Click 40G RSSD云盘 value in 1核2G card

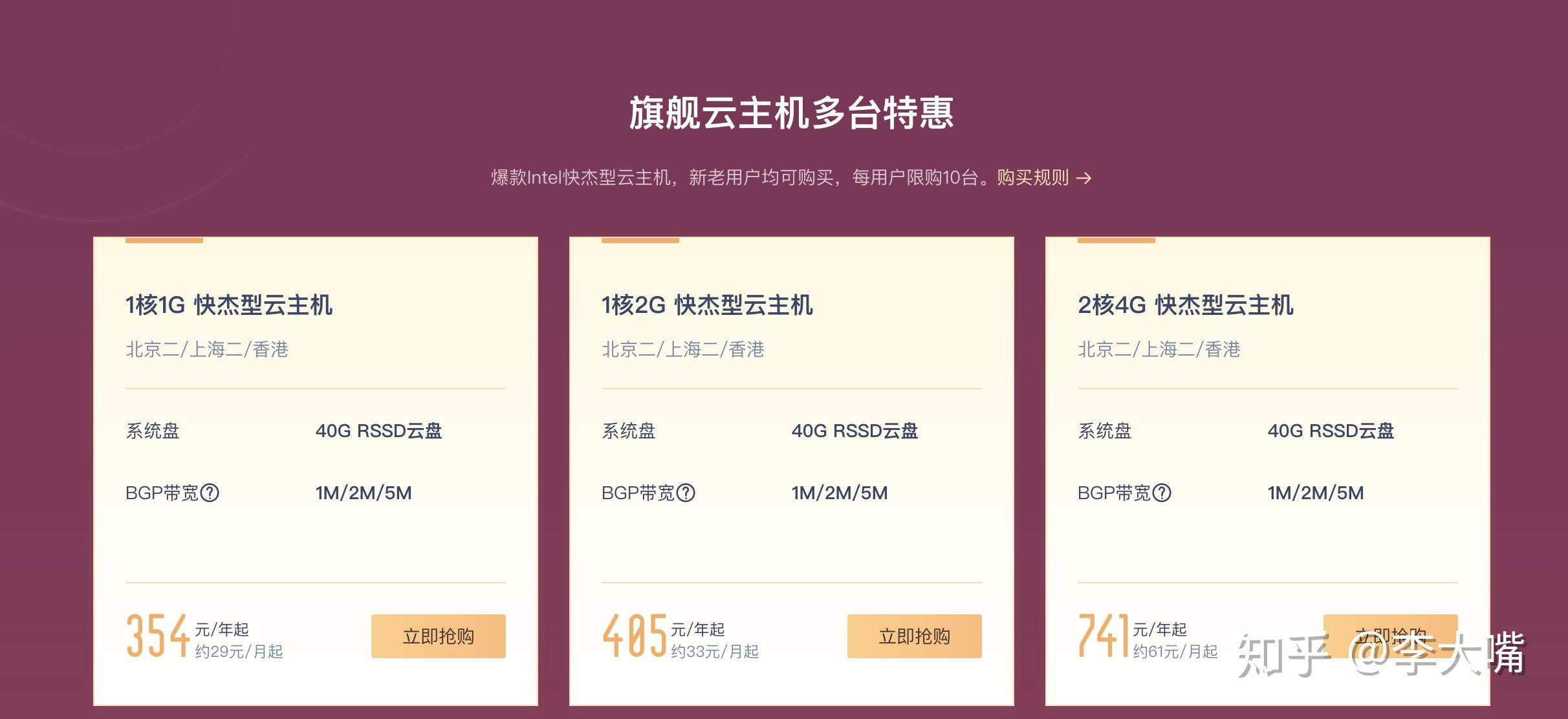(x=855, y=431)
